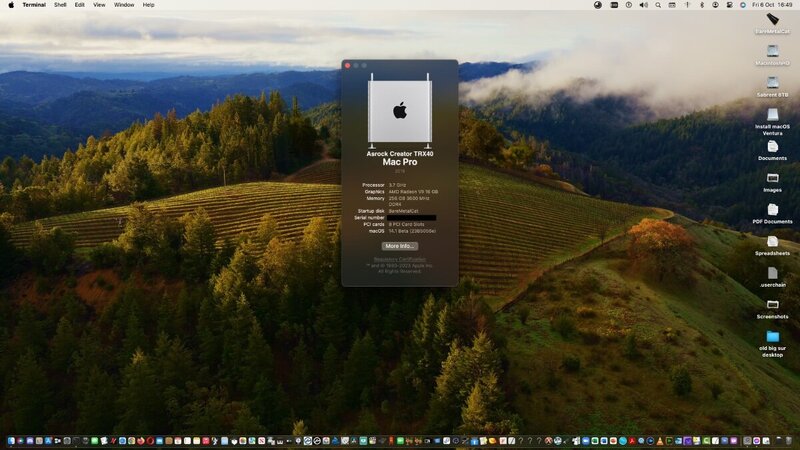Open the Trash in the Dock
This screenshot has height=450, width=800.
pyautogui.click(x=788, y=440)
